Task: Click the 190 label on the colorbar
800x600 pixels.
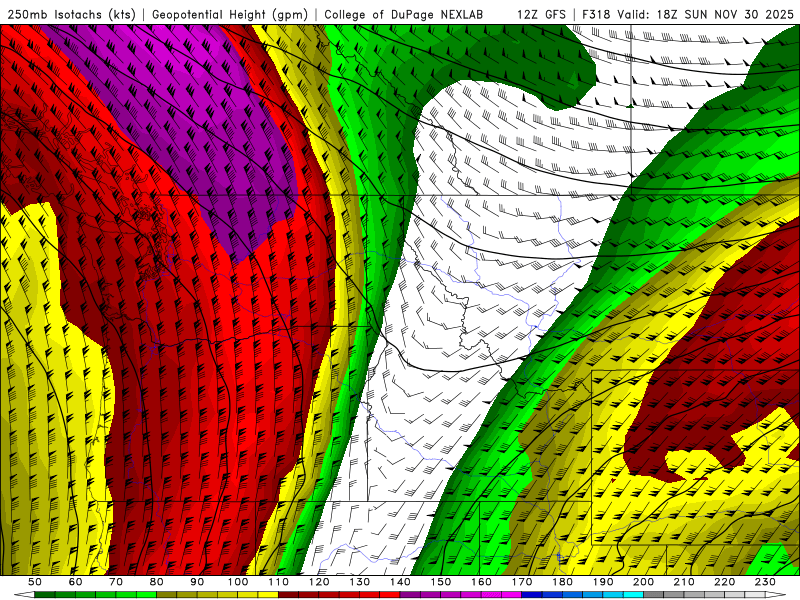Action: pyautogui.click(x=603, y=582)
